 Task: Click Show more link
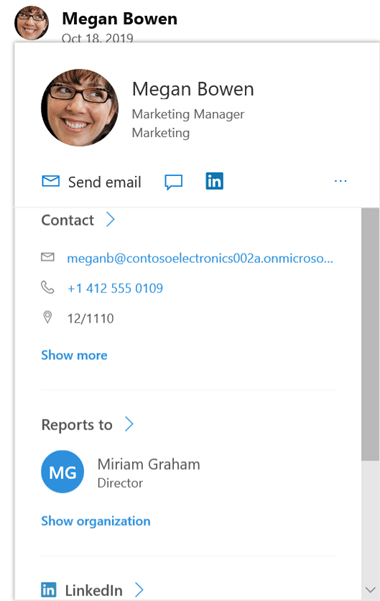point(74,355)
